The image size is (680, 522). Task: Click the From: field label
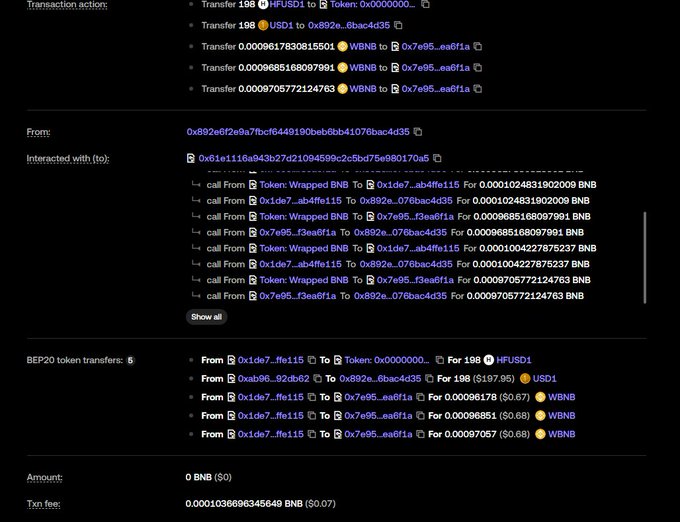[x=38, y=132]
